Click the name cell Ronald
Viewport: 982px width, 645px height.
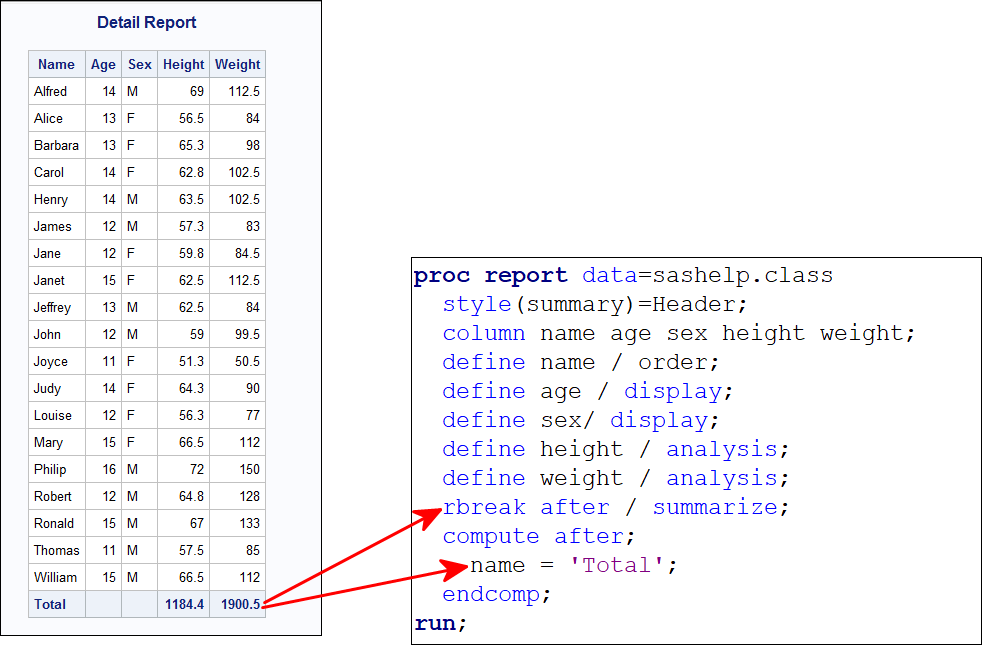(54, 523)
